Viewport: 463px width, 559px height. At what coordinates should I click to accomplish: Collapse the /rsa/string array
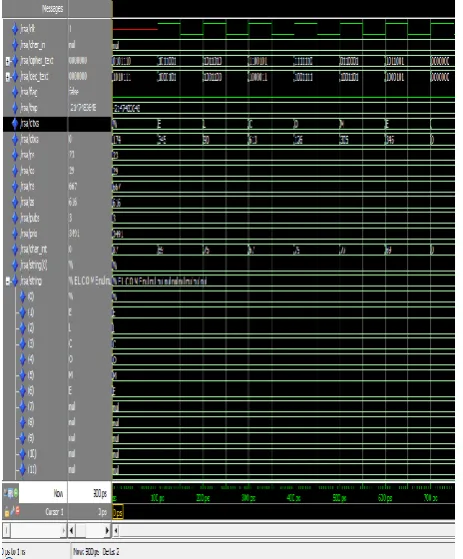coord(7,281)
